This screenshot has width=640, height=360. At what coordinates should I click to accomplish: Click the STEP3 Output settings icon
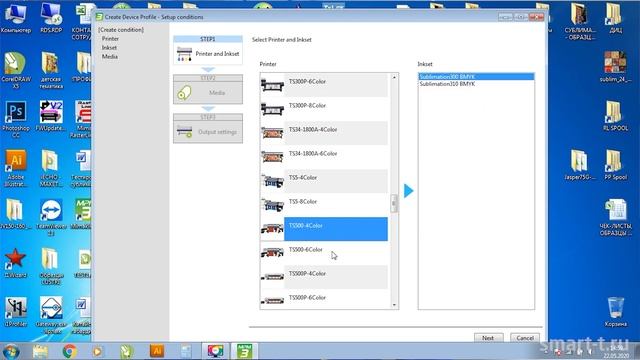point(184,132)
